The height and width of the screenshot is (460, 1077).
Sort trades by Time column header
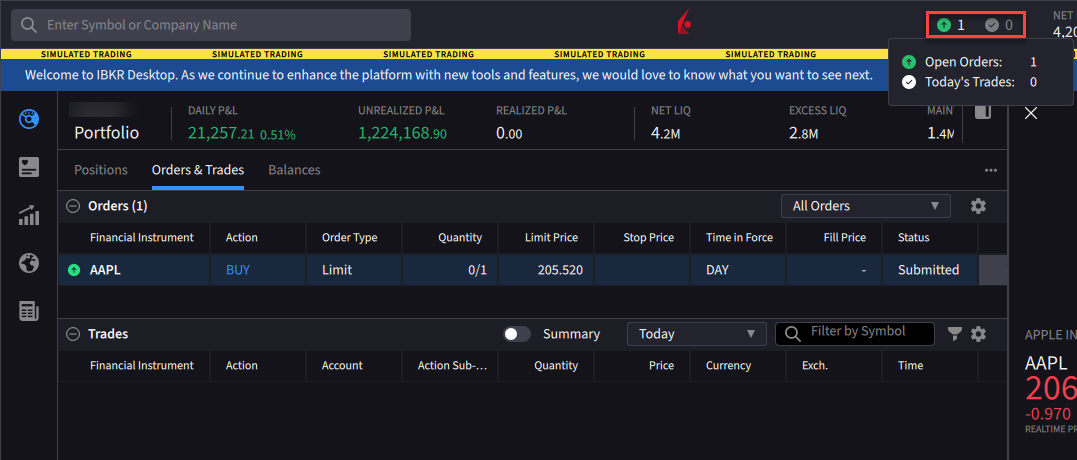pos(910,366)
